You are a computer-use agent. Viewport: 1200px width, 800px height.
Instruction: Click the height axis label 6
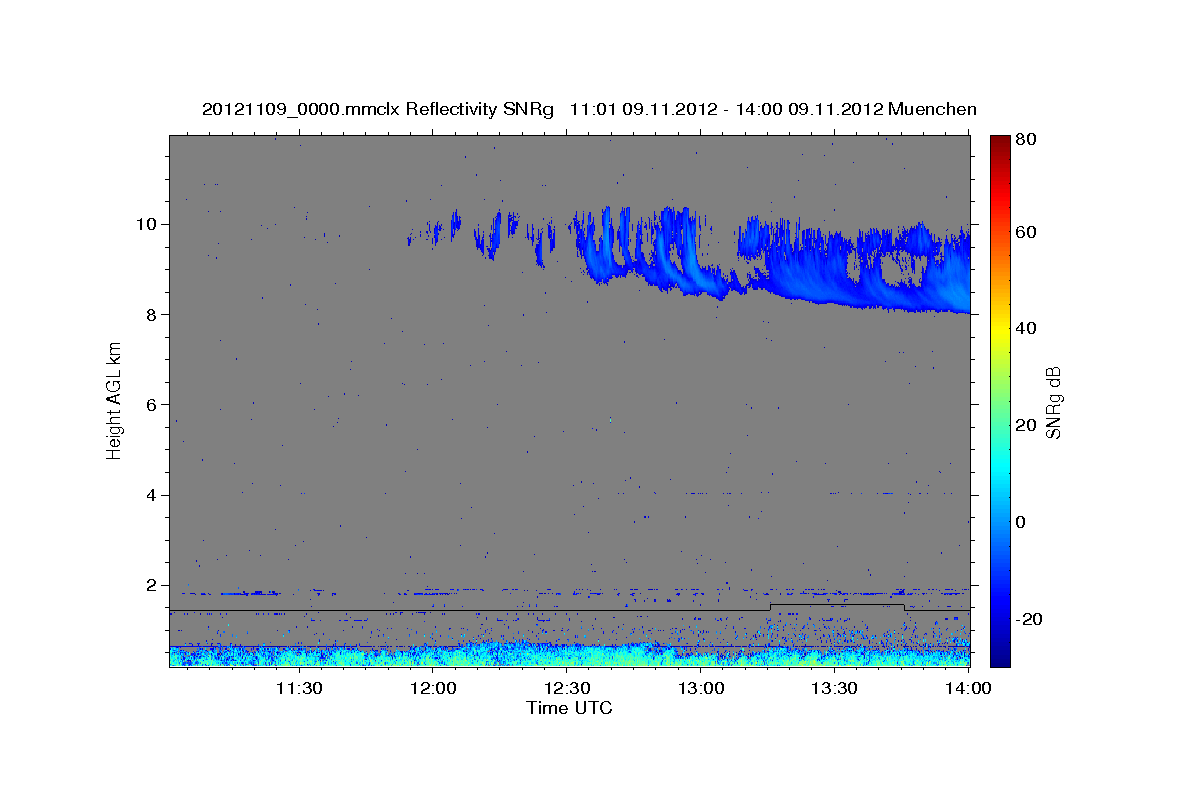(153, 404)
